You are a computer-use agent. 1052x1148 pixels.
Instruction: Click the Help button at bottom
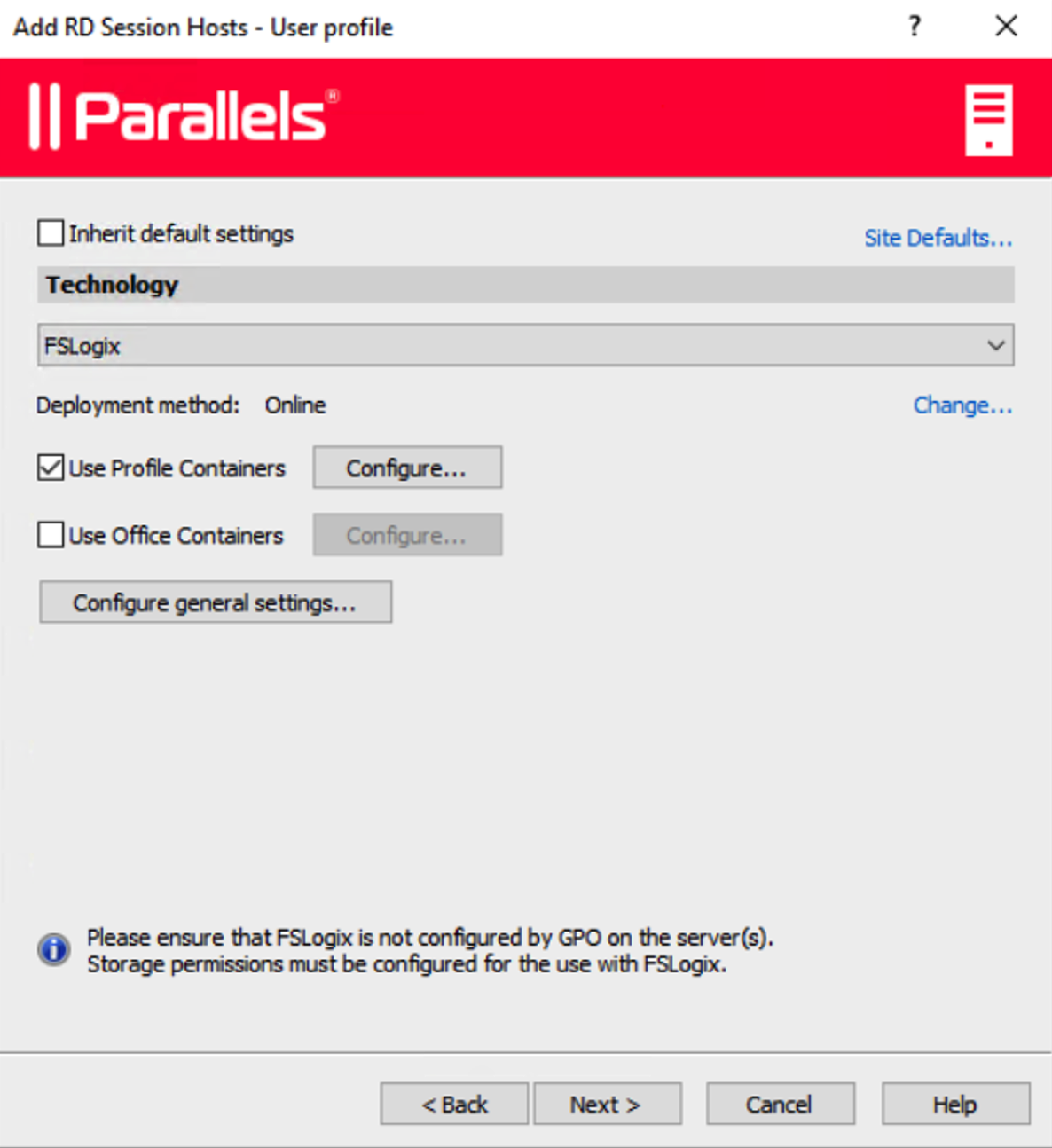(955, 1105)
